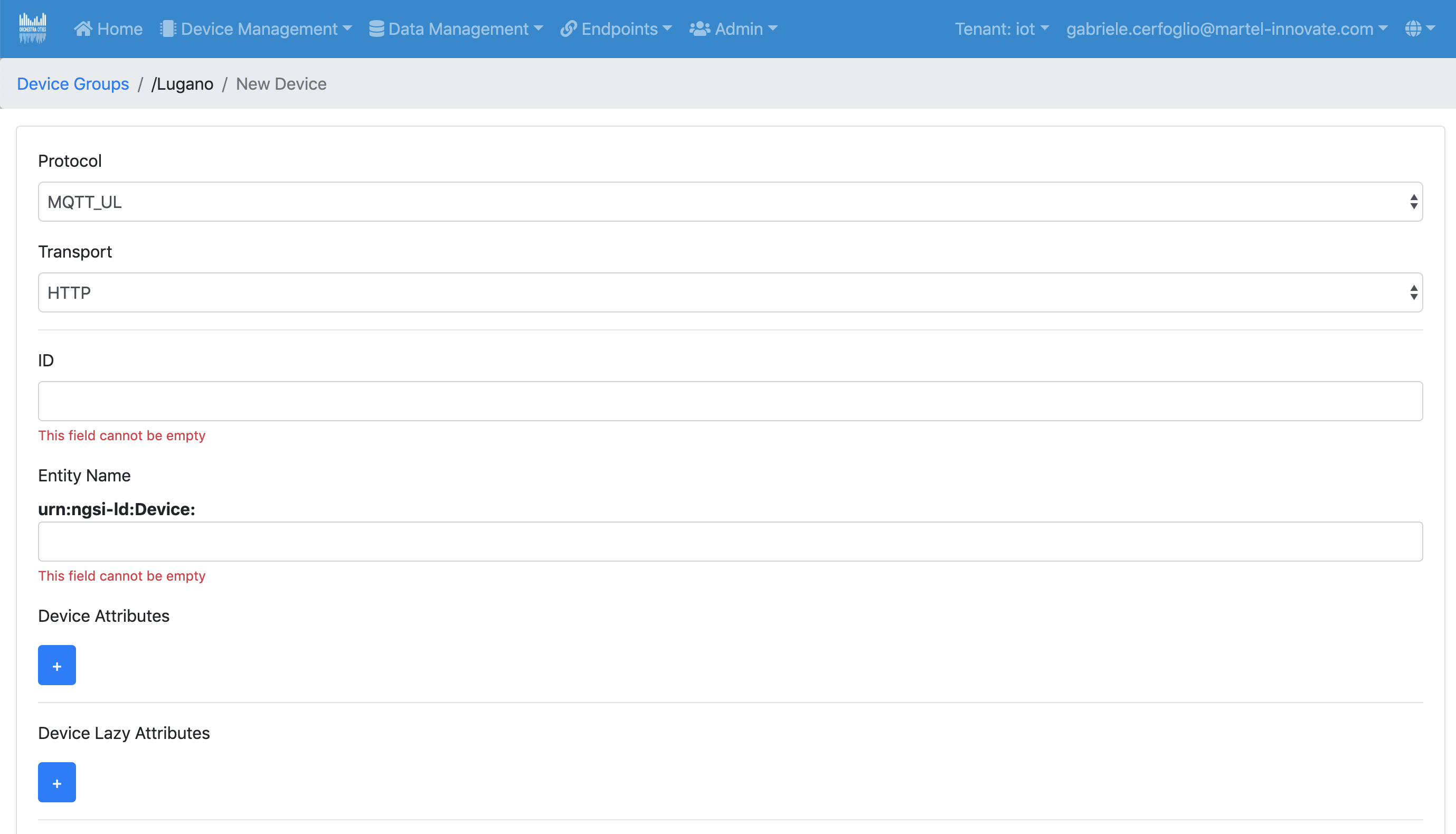Open the Transport HTTP dropdown
Image resolution: width=1456 pixels, height=834 pixels.
(730, 293)
